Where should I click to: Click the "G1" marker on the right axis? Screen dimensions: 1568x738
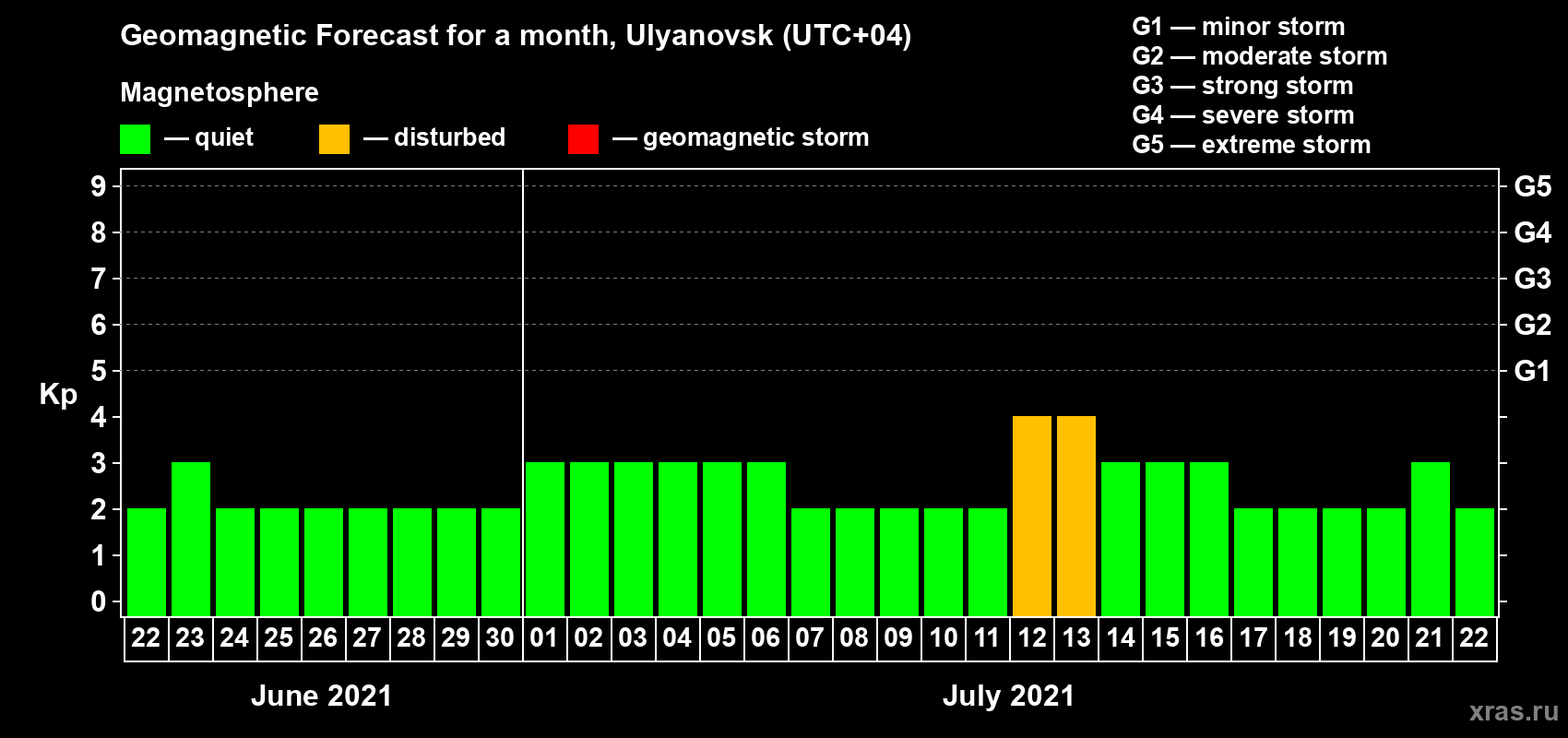pos(1533,371)
